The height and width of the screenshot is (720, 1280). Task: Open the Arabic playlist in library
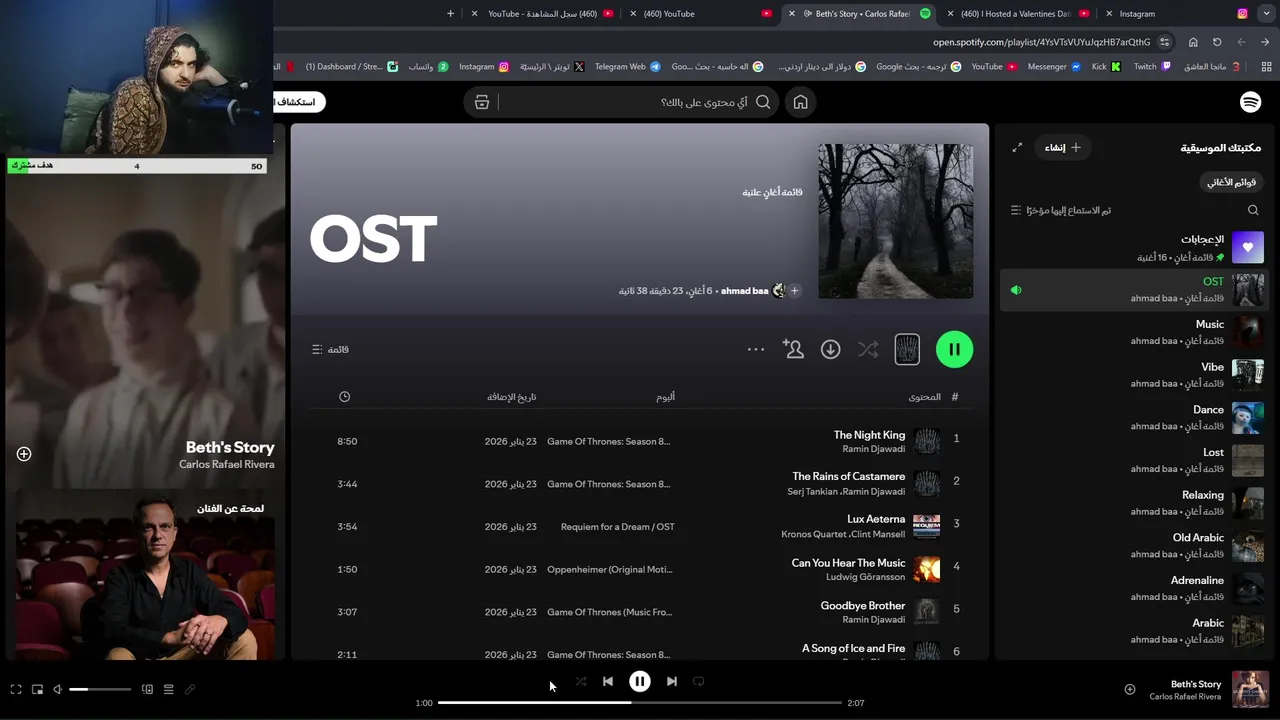[x=1133, y=631]
